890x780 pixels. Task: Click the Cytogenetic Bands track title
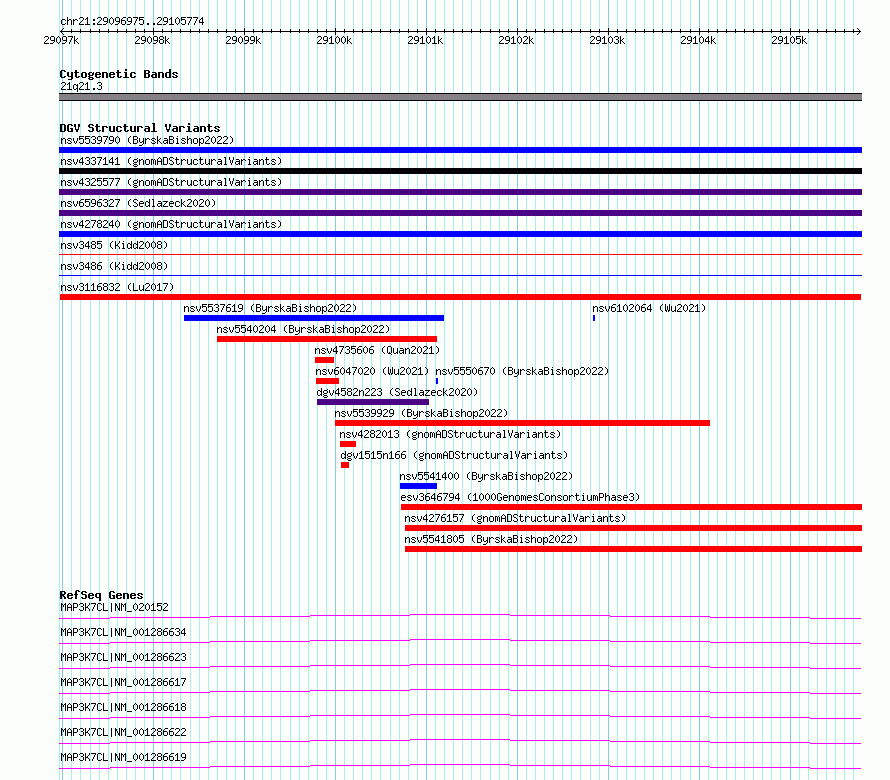click(119, 74)
